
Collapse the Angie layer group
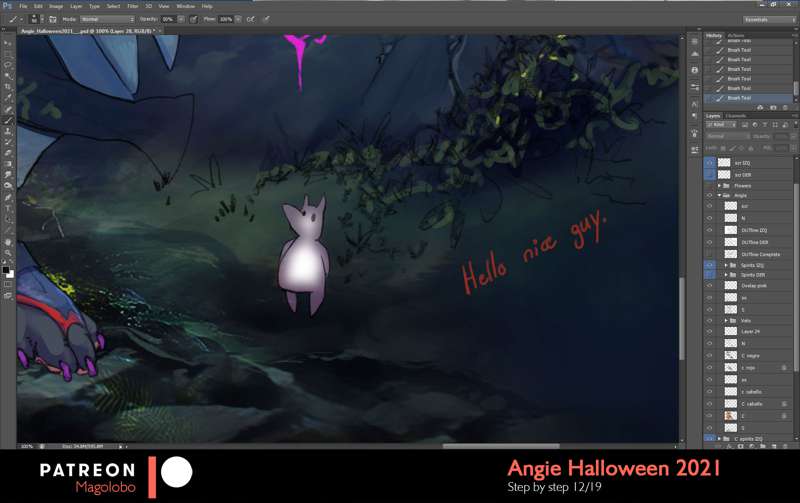pyautogui.click(x=721, y=196)
